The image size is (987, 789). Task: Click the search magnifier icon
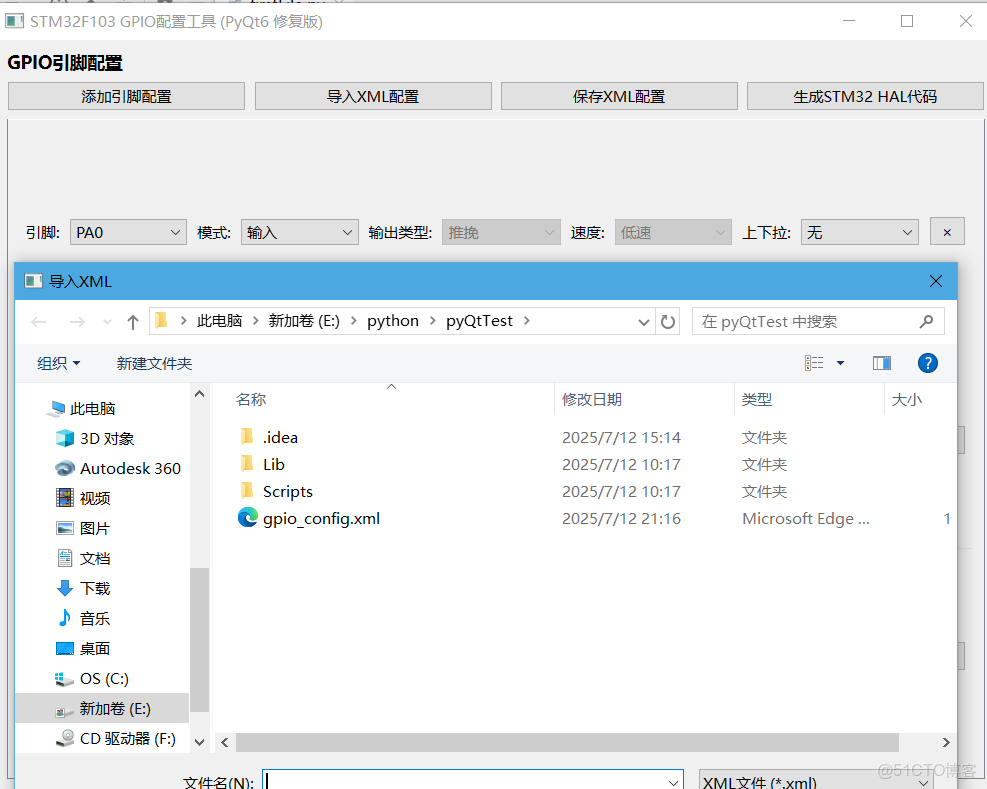pyautogui.click(x=925, y=321)
